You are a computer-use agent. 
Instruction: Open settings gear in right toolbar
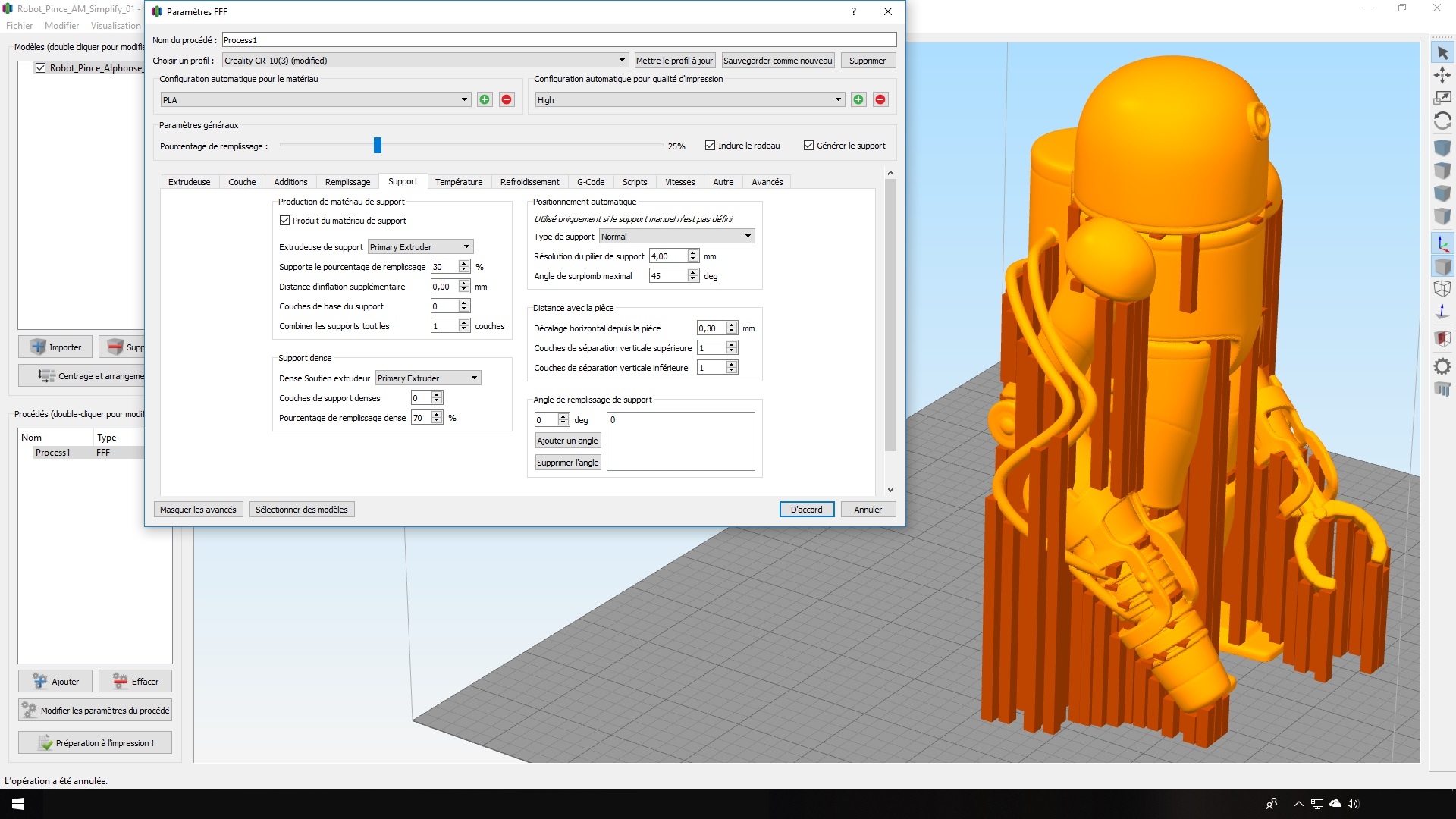1442,367
